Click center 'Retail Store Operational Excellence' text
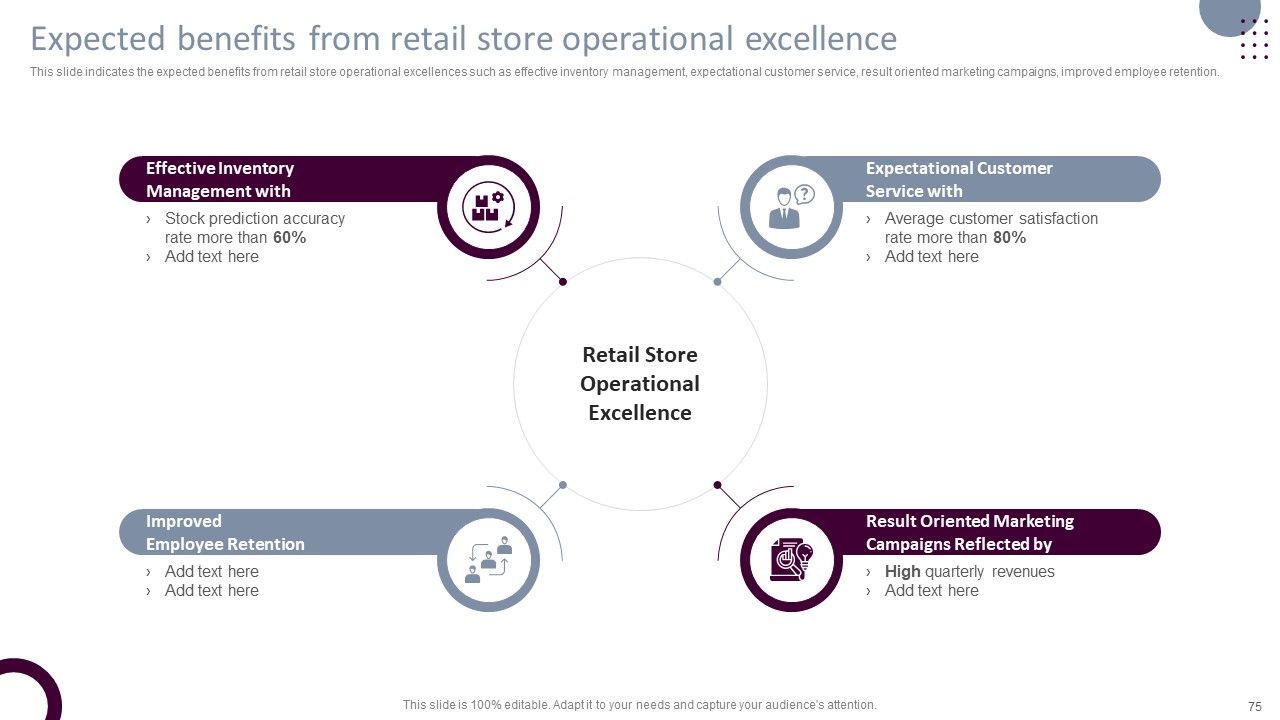The image size is (1280, 720). click(640, 384)
